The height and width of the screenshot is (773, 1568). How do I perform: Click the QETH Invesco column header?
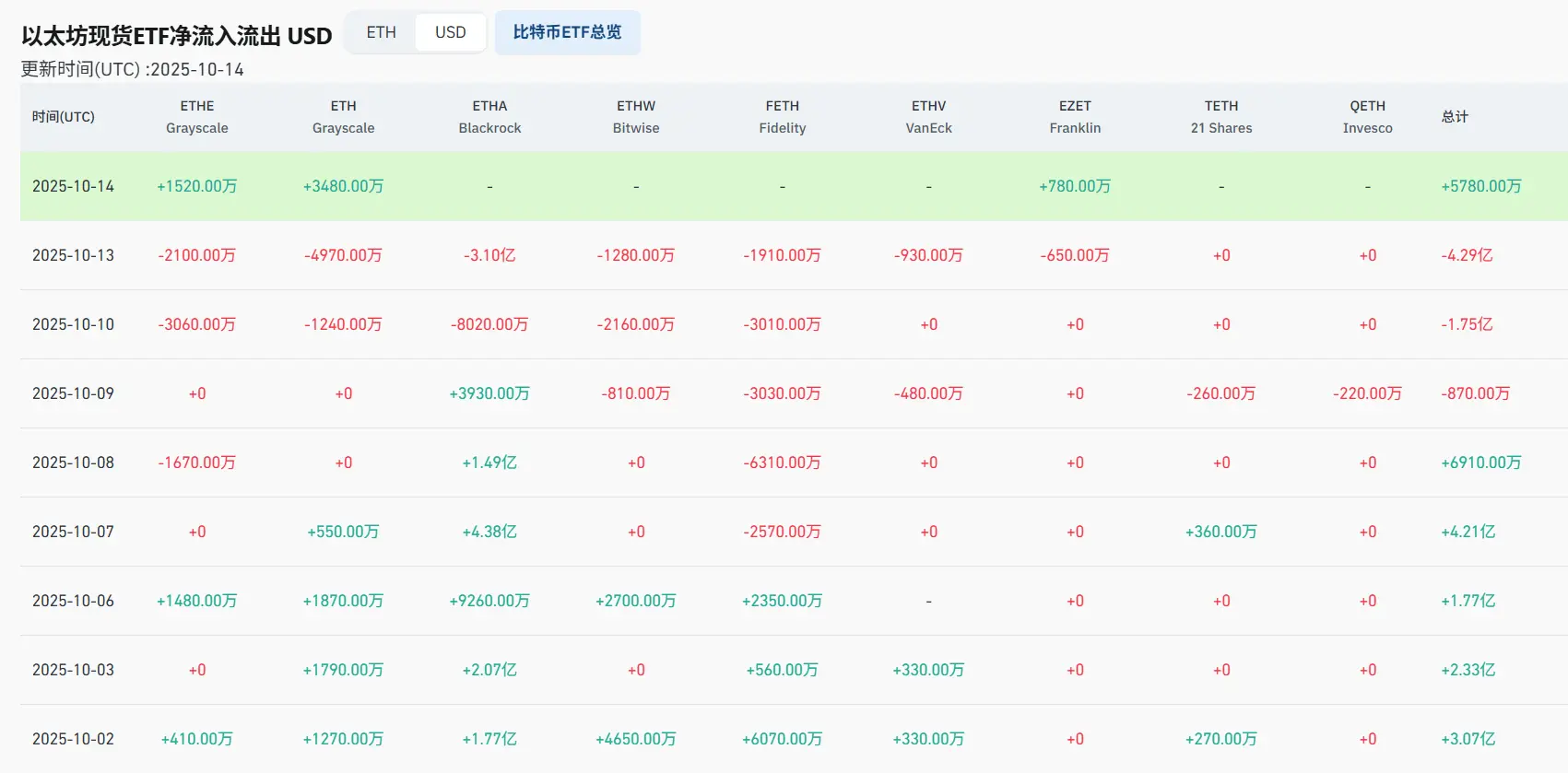click(x=1367, y=117)
